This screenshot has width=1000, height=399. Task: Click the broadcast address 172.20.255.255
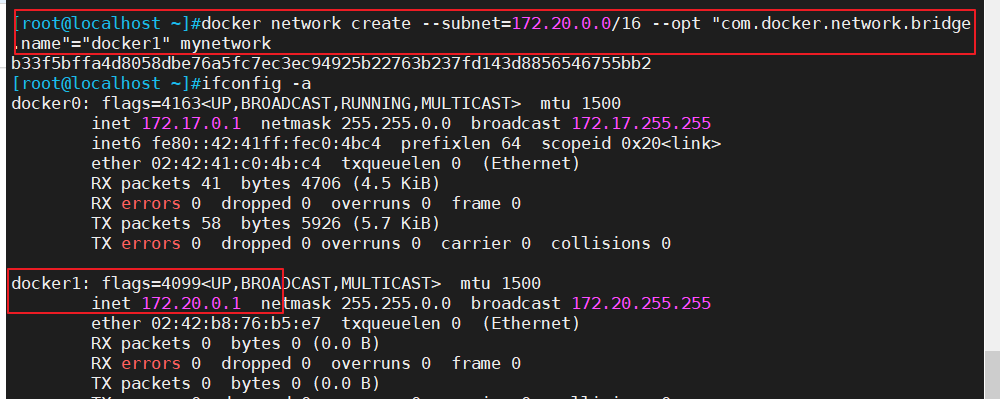pos(641,303)
